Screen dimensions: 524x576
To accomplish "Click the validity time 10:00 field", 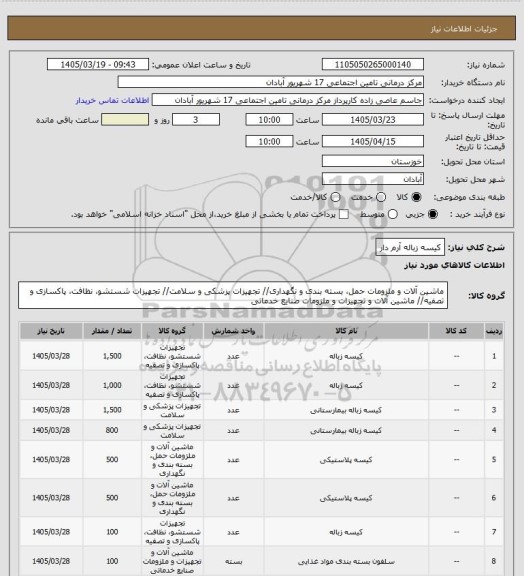I will click(269, 141).
